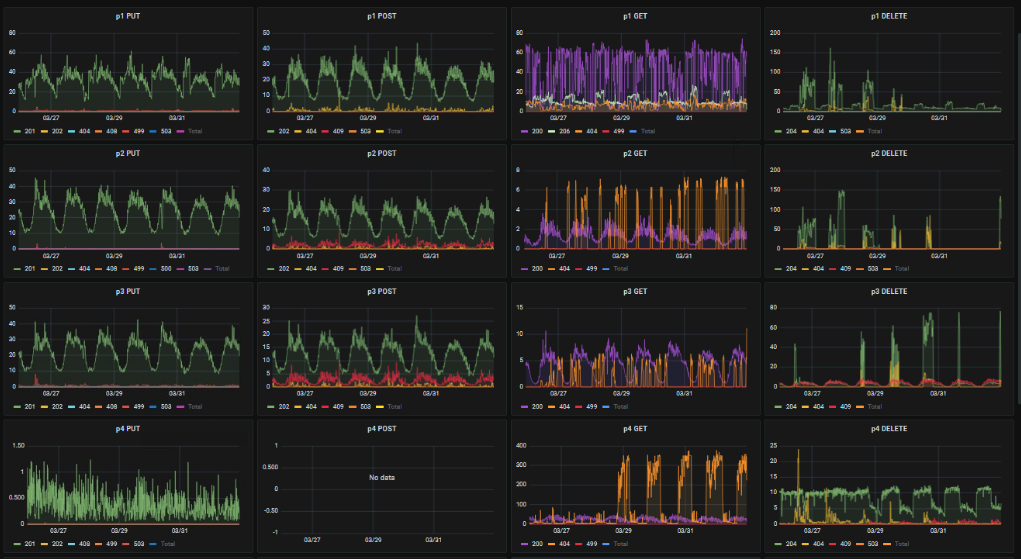This screenshot has height=559, width=1021.
Task: Click the purple 200 swatch in p1 GET legend
Action: (x=525, y=131)
